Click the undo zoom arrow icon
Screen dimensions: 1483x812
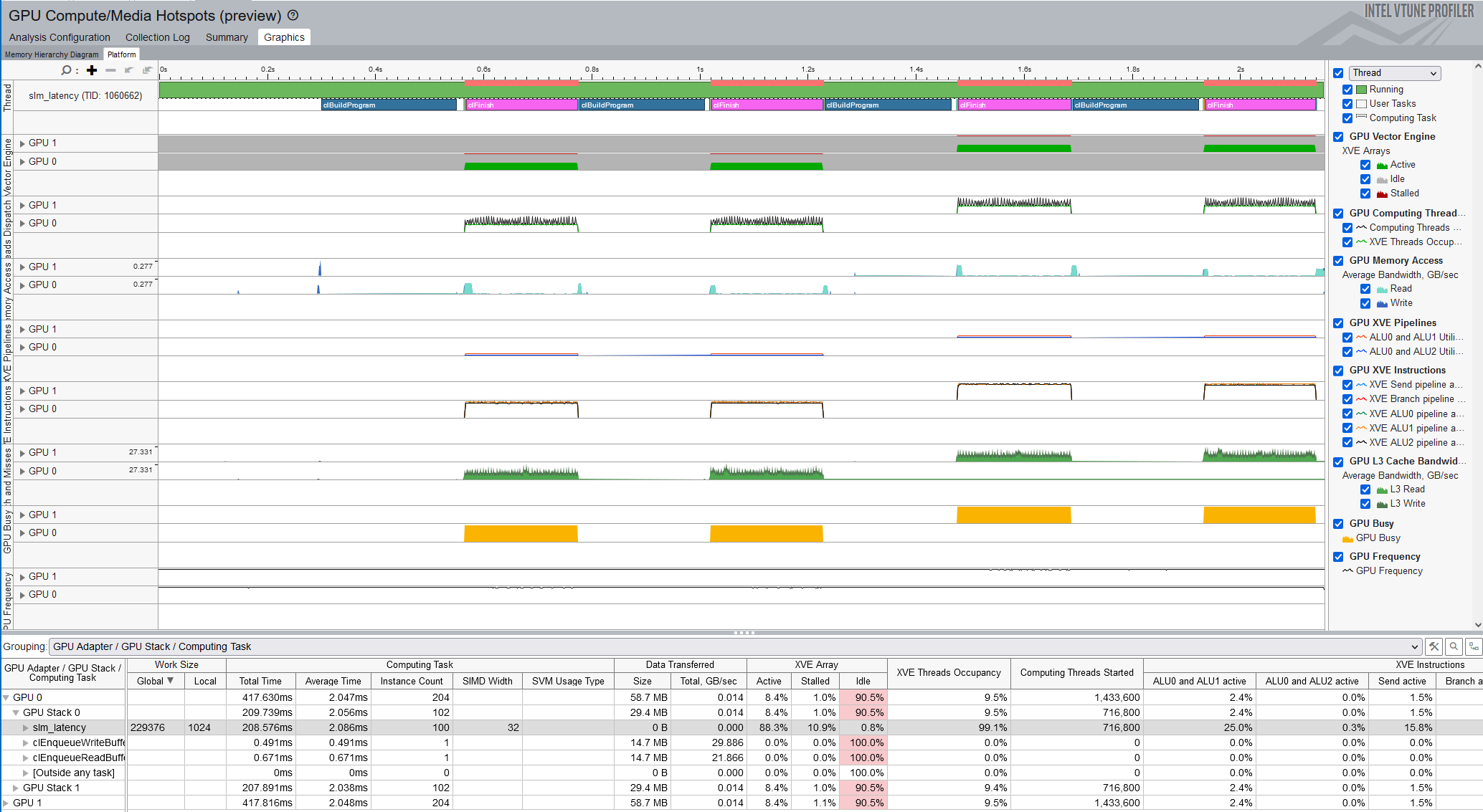(x=129, y=70)
